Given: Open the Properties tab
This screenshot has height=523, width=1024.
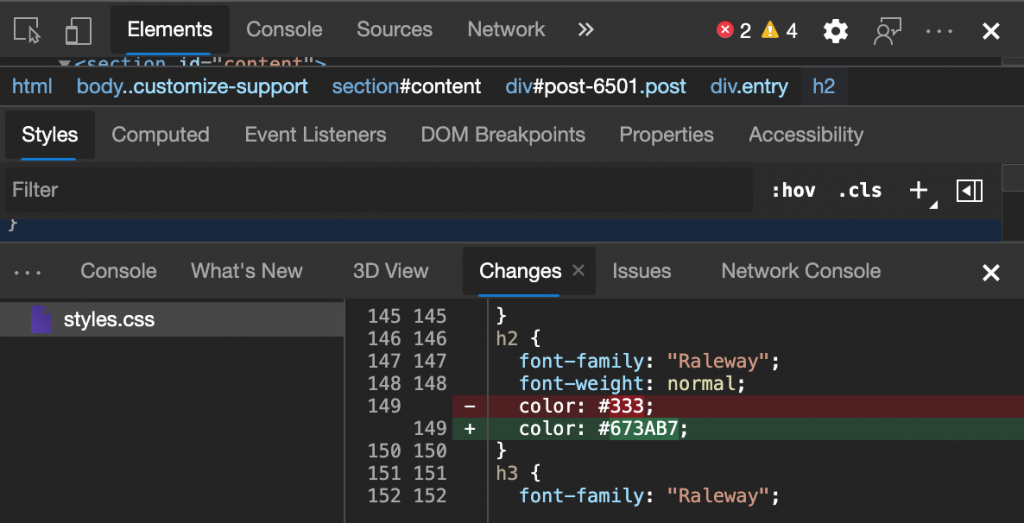Looking at the screenshot, I should pos(666,135).
